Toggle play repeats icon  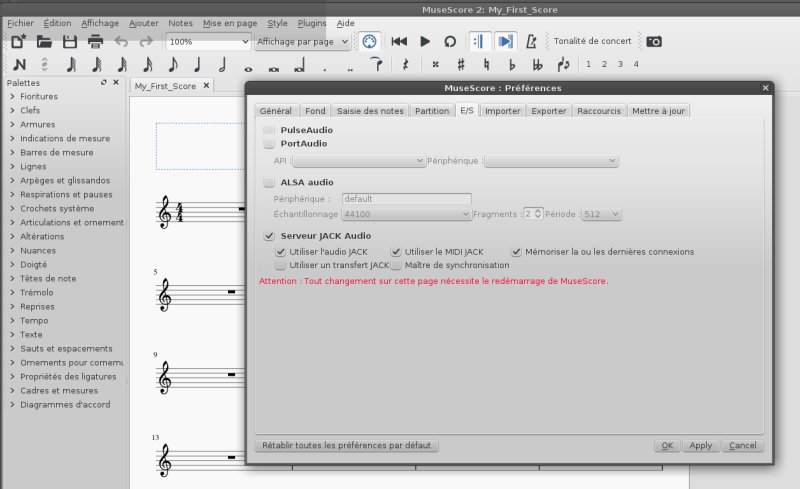[479, 41]
